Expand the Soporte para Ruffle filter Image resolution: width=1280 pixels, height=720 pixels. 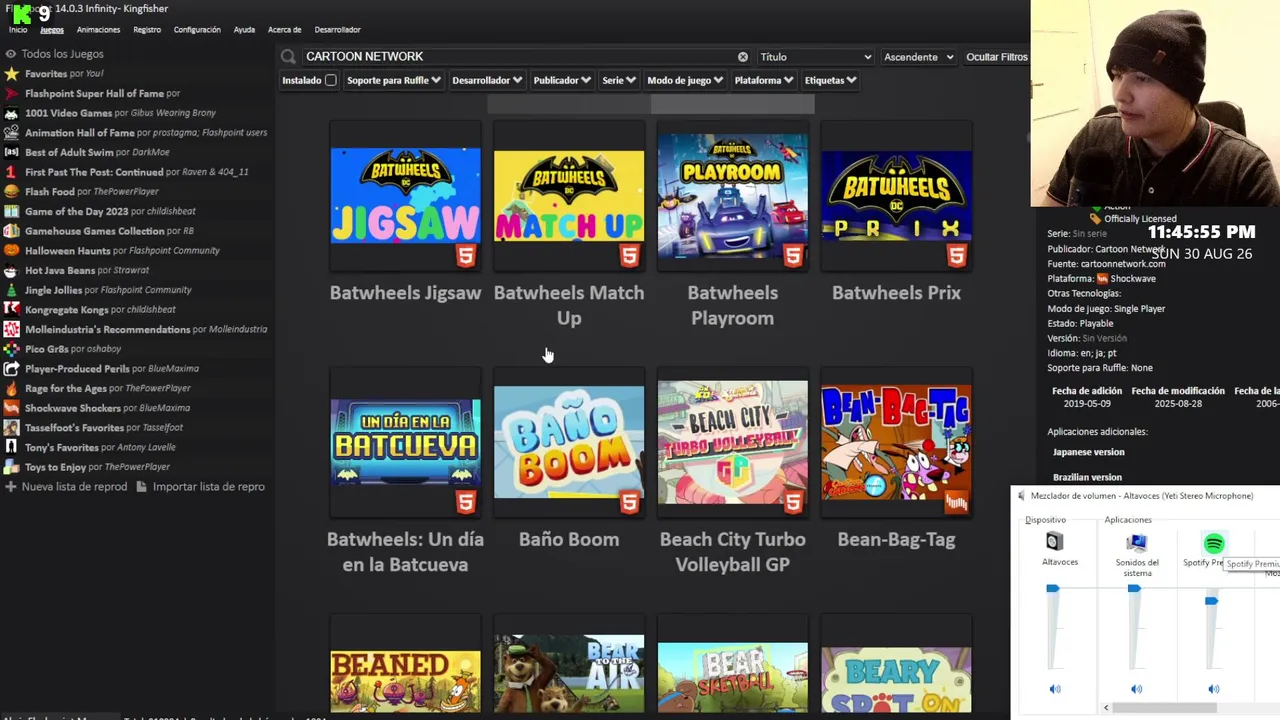click(x=394, y=80)
